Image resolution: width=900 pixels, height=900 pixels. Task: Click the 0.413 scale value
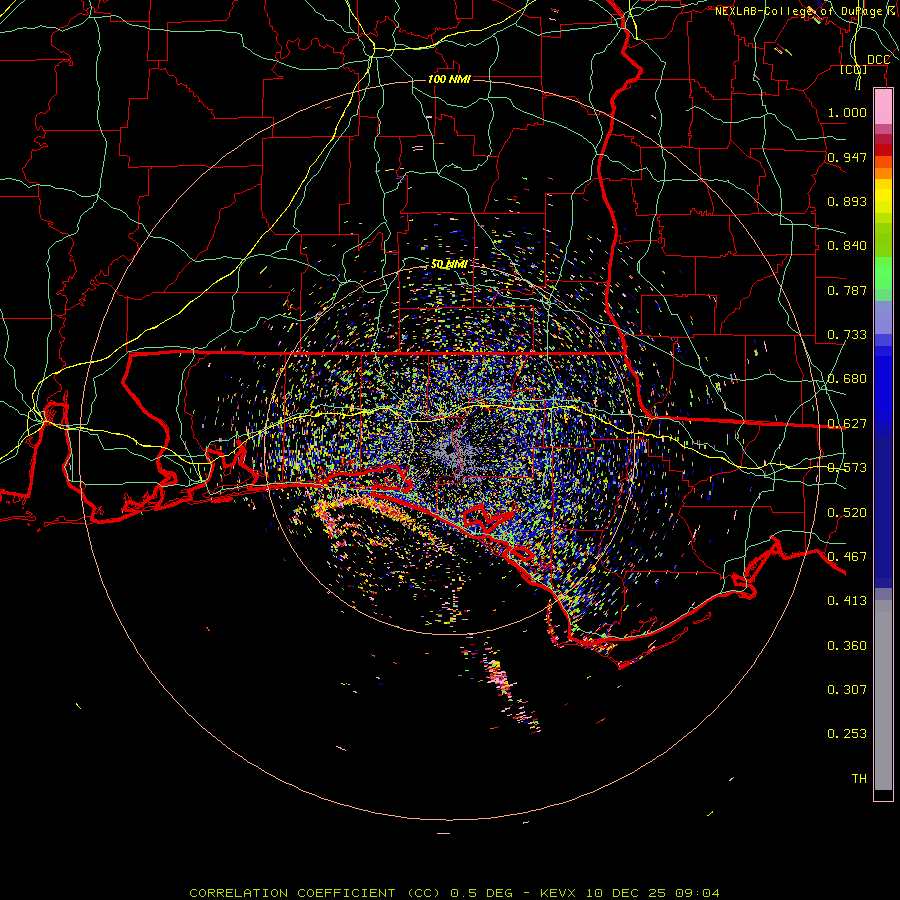(x=847, y=601)
